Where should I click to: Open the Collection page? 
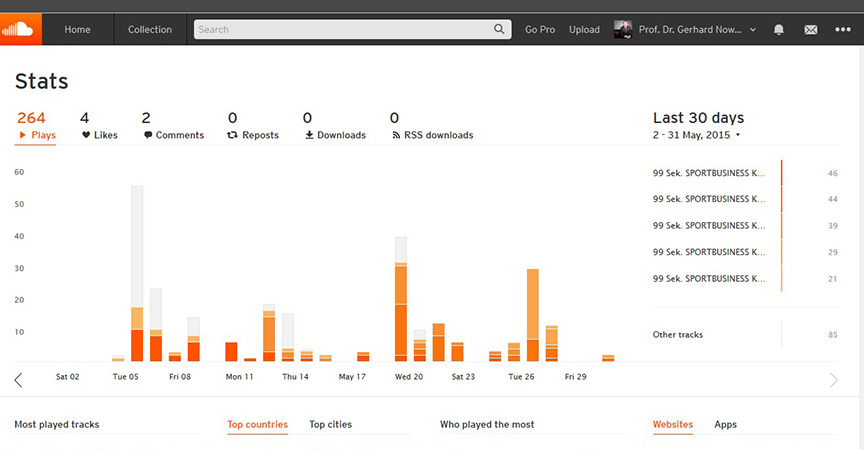pos(150,30)
